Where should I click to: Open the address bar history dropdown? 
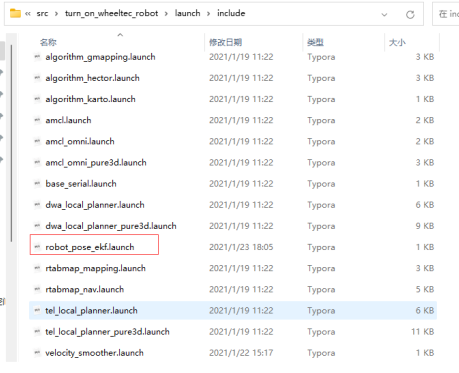pos(384,14)
